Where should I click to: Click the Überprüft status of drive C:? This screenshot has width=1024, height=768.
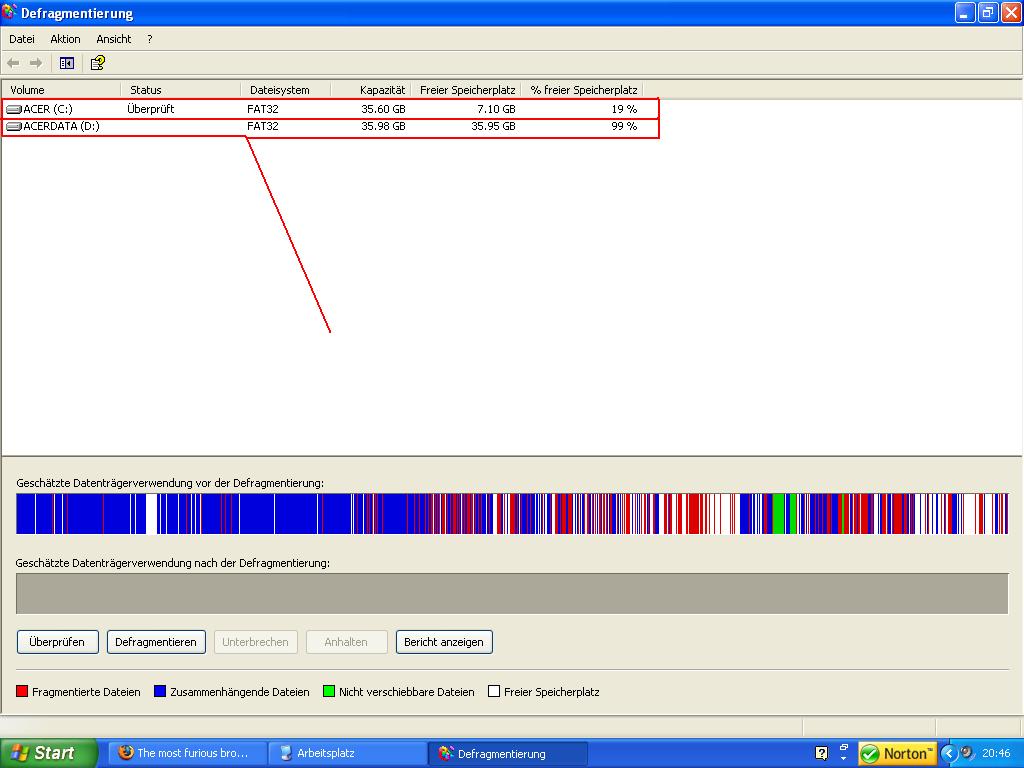pyautogui.click(x=150, y=109)
